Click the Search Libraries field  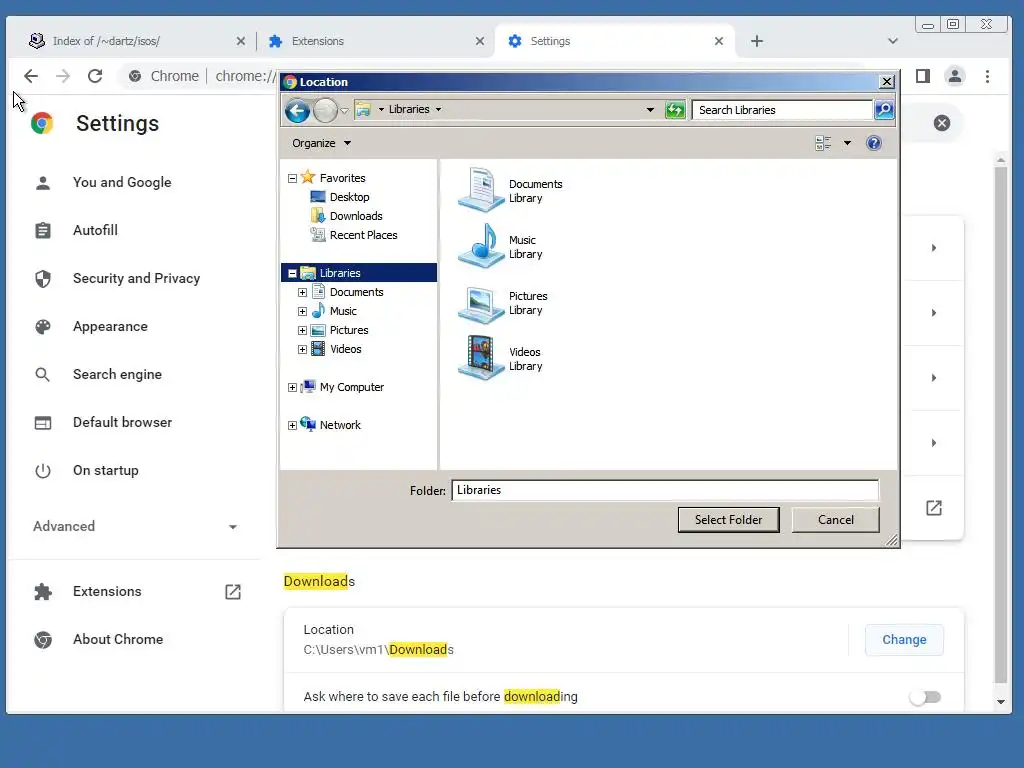click(x=782, y=110)
